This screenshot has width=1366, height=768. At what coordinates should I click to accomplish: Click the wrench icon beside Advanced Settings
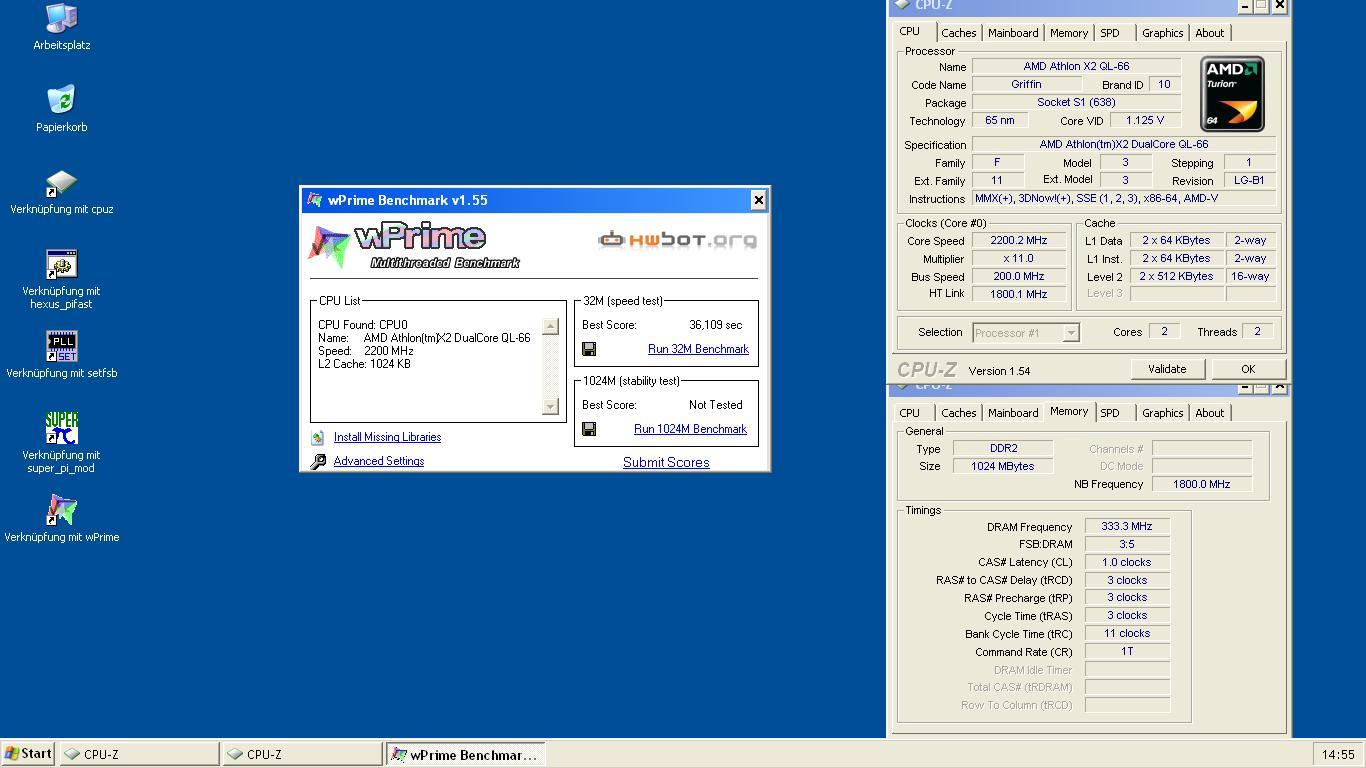click(x=318, y=461)
